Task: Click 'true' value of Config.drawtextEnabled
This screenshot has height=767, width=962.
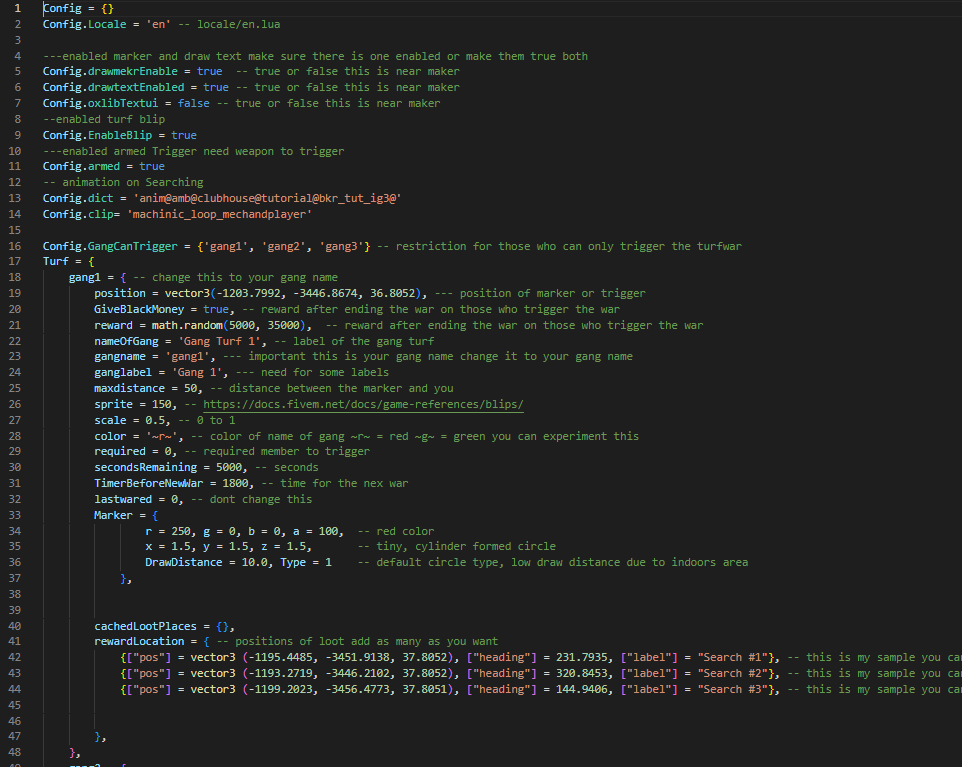Action: pos(216,88)
